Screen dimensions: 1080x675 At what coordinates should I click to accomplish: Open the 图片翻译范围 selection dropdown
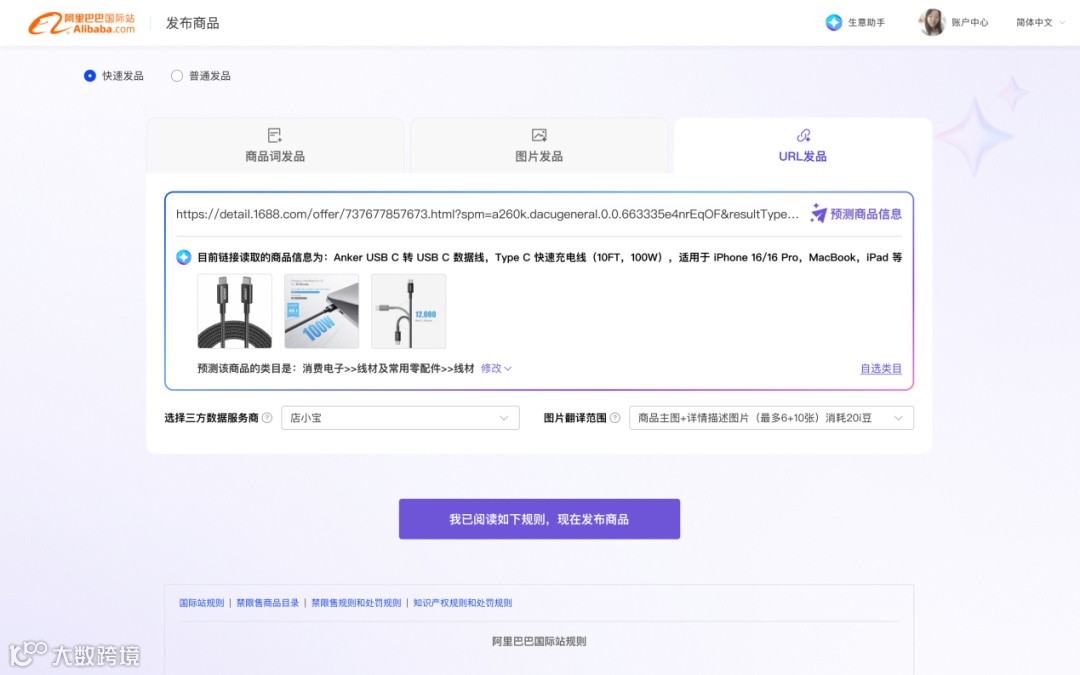[x=771, y=418]
